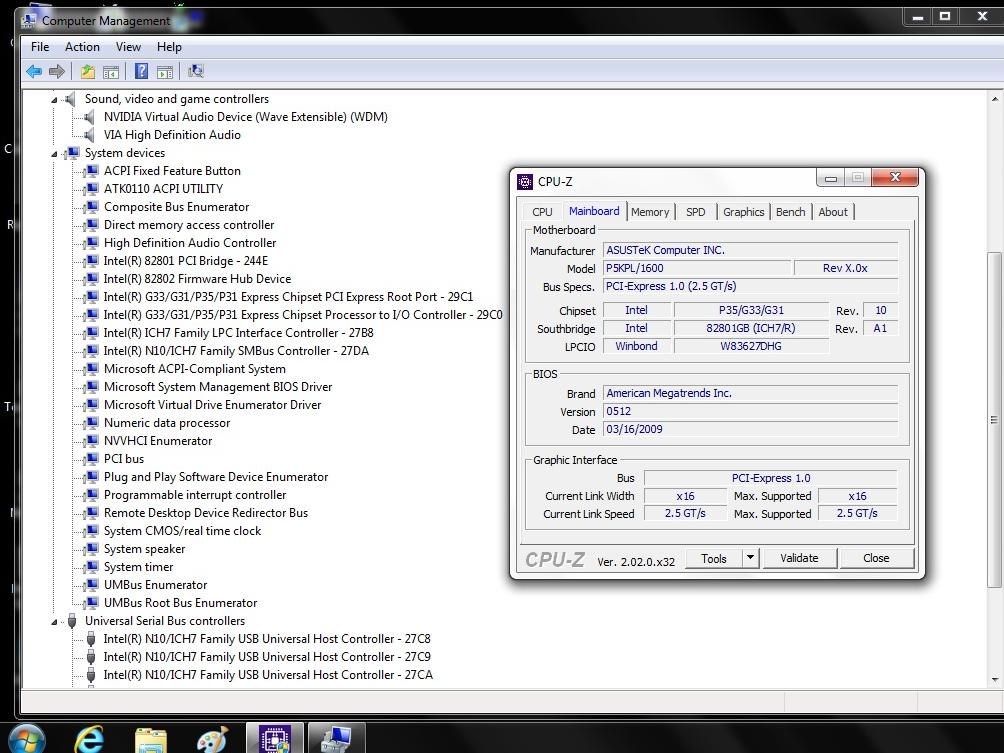Open the CPU-Z Tools dropdown arrow
Viewport: 1004px width, 753px height.
750,558
